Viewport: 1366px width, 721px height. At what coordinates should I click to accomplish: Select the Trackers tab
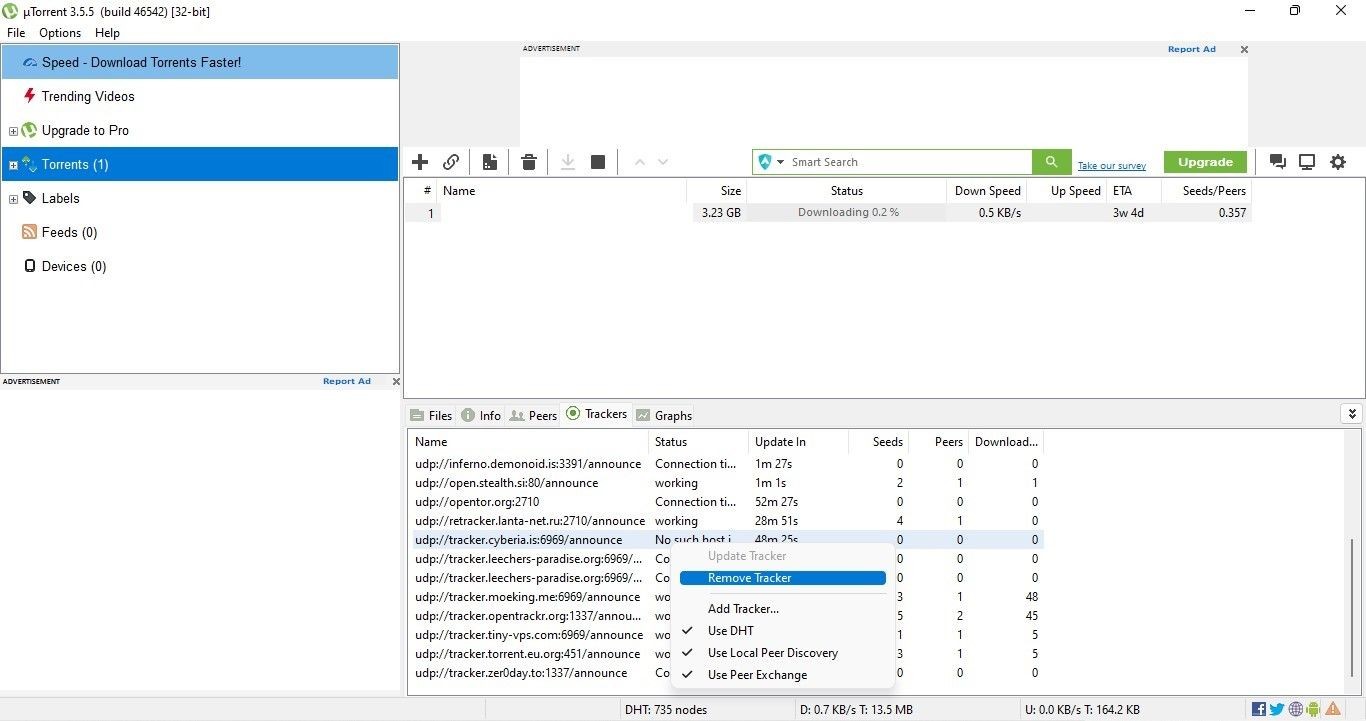(x=597, y=414)
